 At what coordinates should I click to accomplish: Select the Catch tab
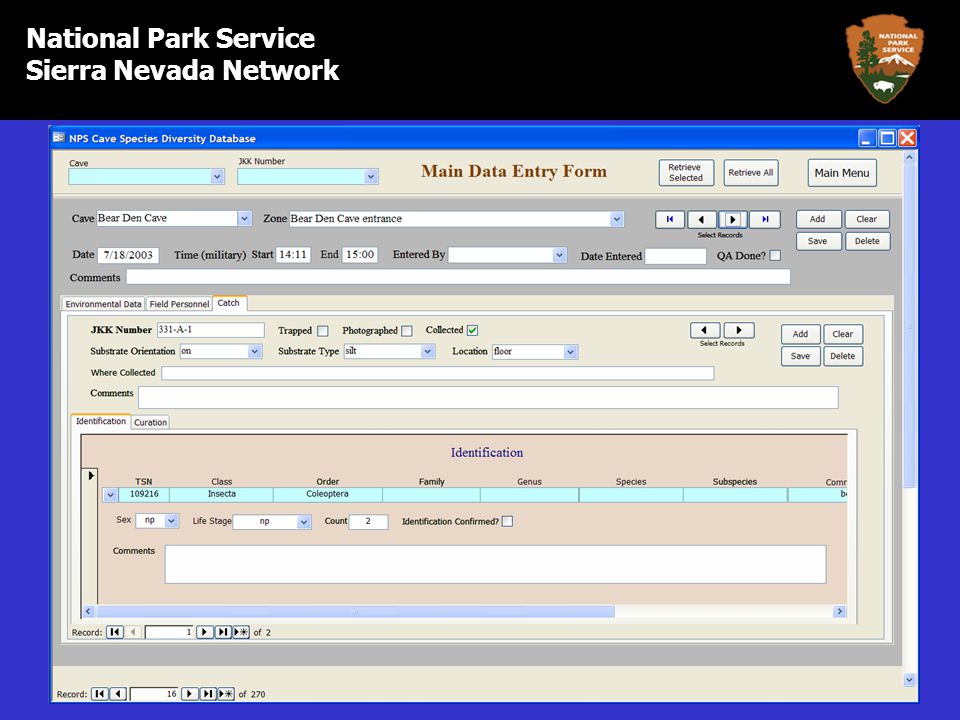[228, 303]
